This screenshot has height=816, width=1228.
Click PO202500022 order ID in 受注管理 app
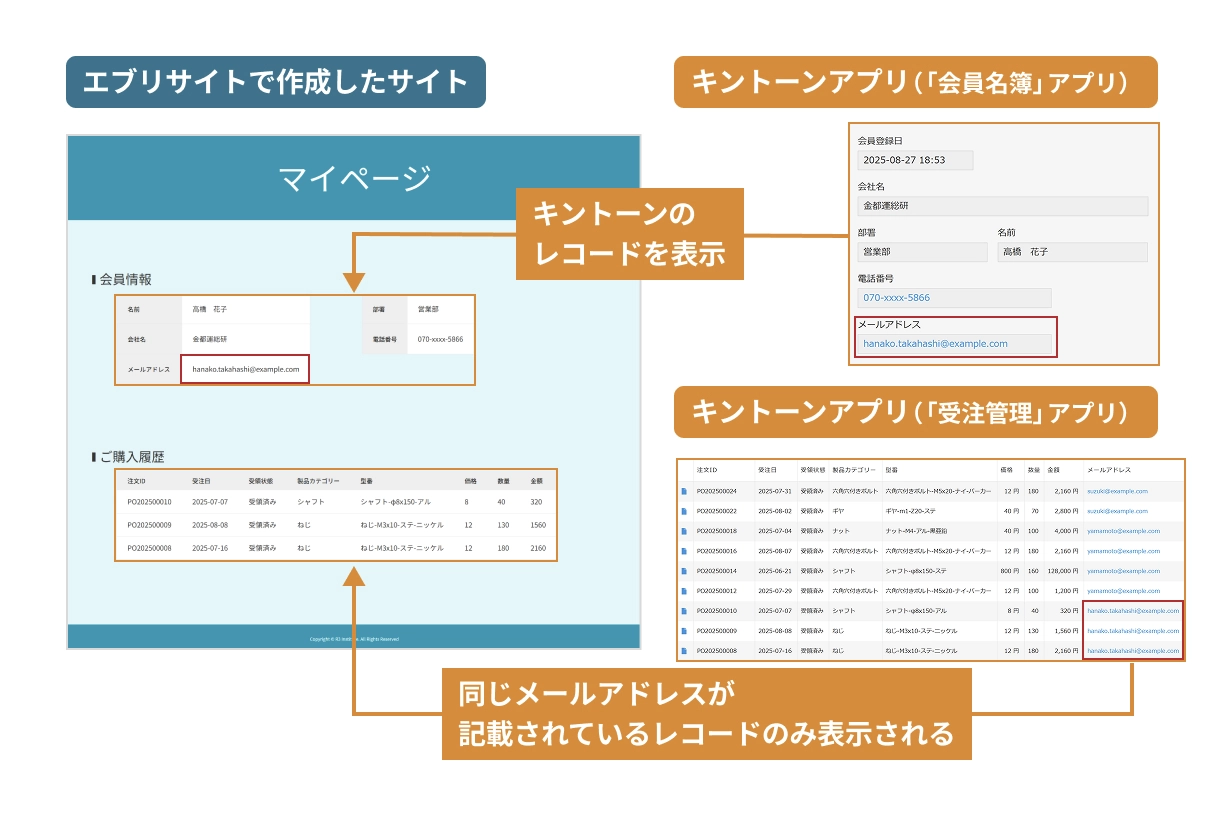[716, 511]
